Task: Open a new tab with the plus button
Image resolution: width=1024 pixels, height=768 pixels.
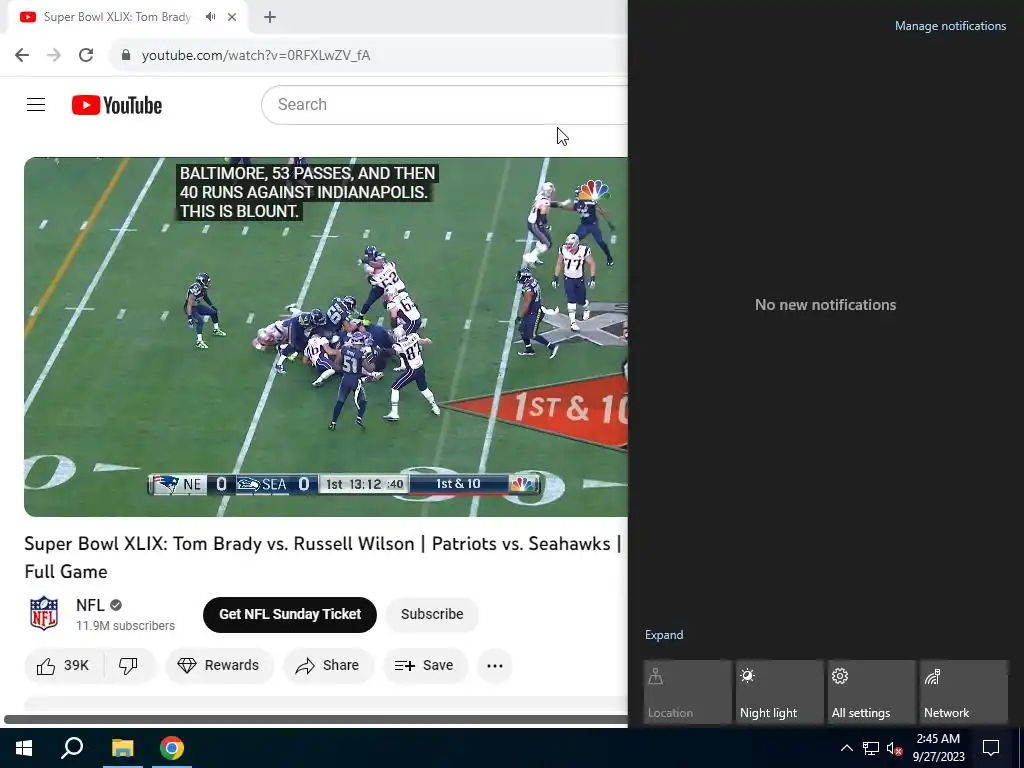Action: (x=270, y=17)
